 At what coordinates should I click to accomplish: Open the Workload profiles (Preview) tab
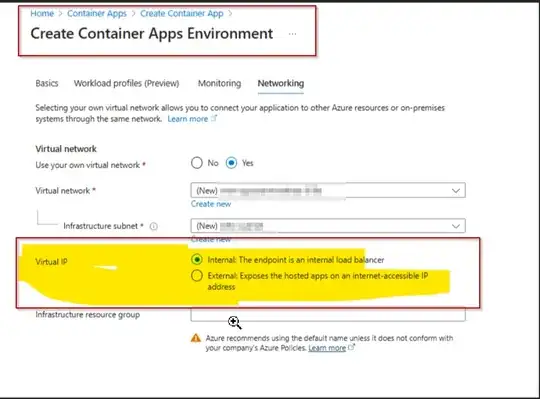point(126,83)
